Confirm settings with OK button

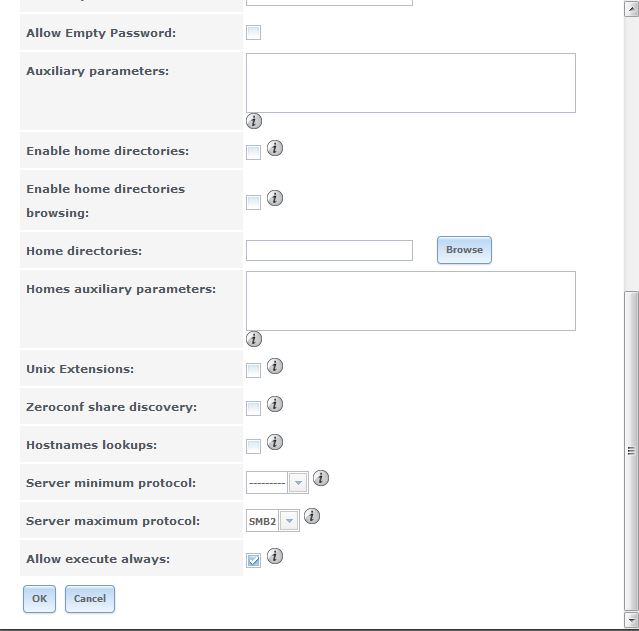point(40,599)
